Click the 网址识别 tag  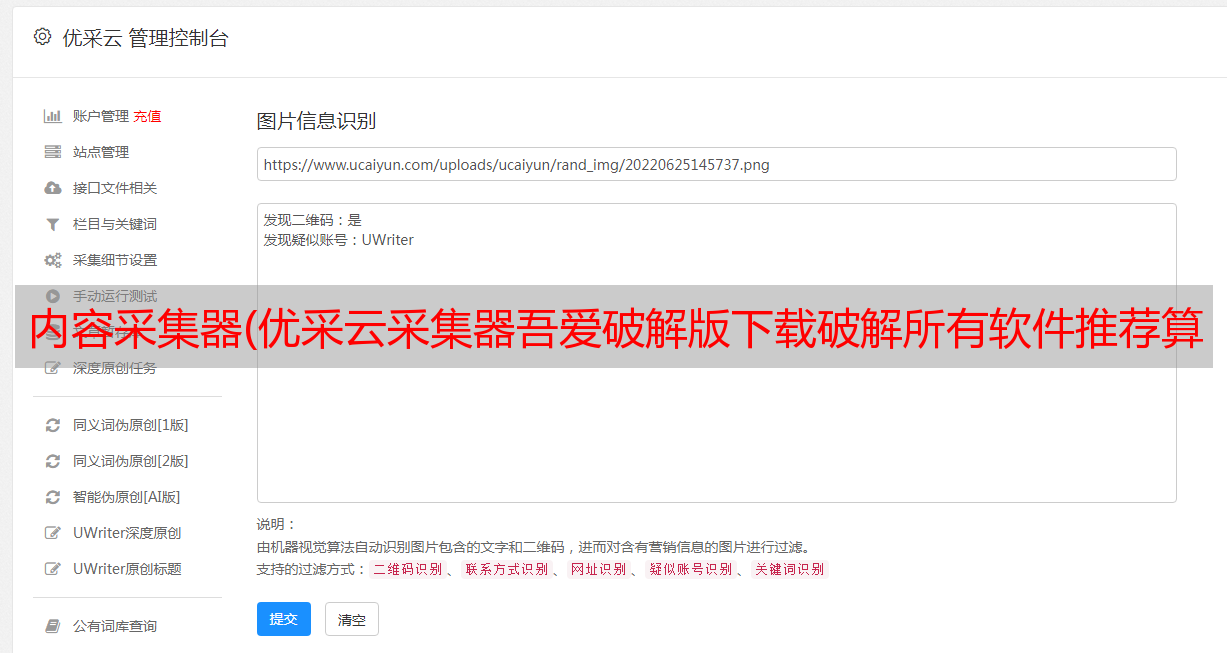(598, 569)
